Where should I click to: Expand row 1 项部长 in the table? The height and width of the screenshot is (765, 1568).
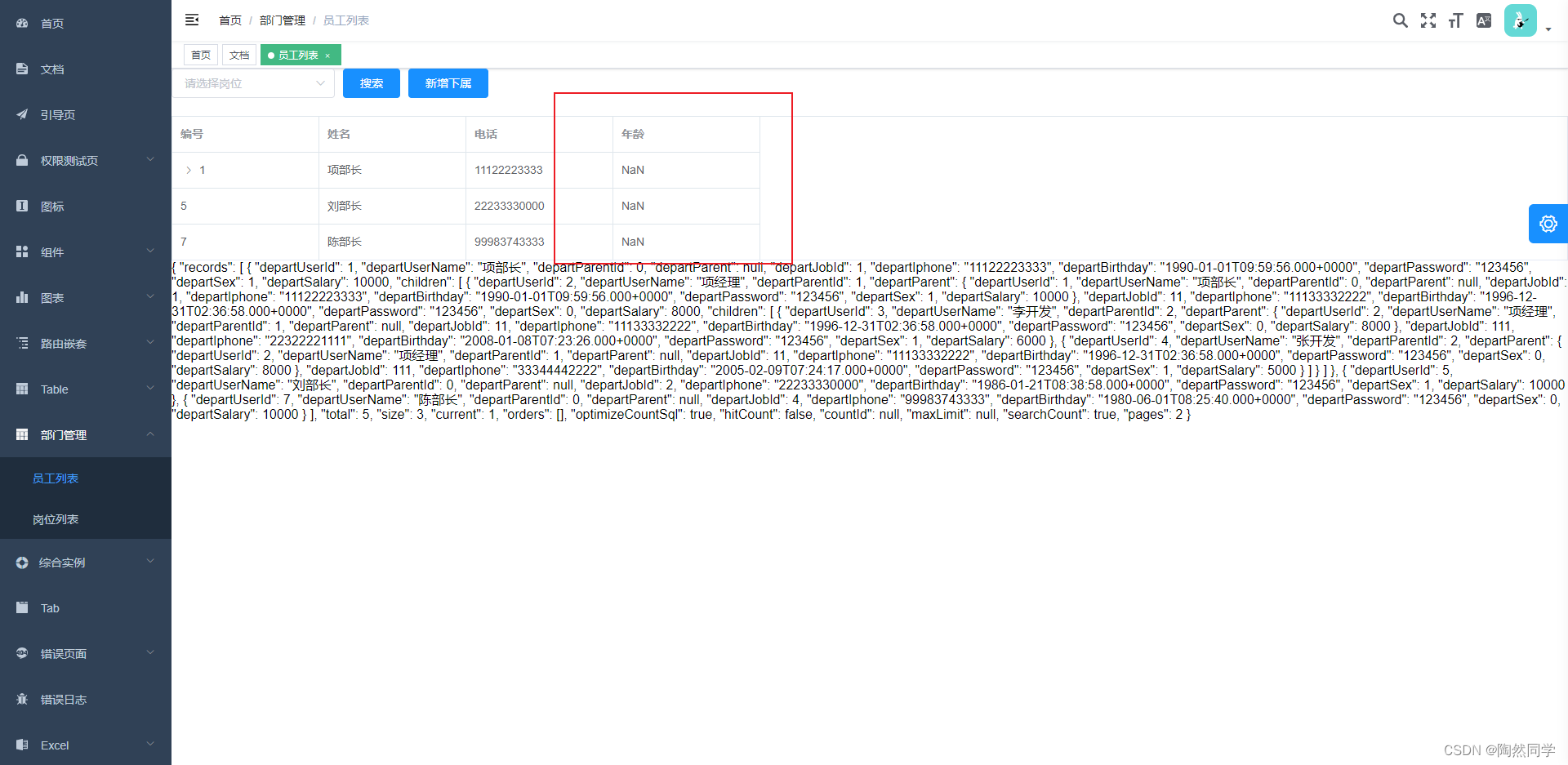coord(189,170)
